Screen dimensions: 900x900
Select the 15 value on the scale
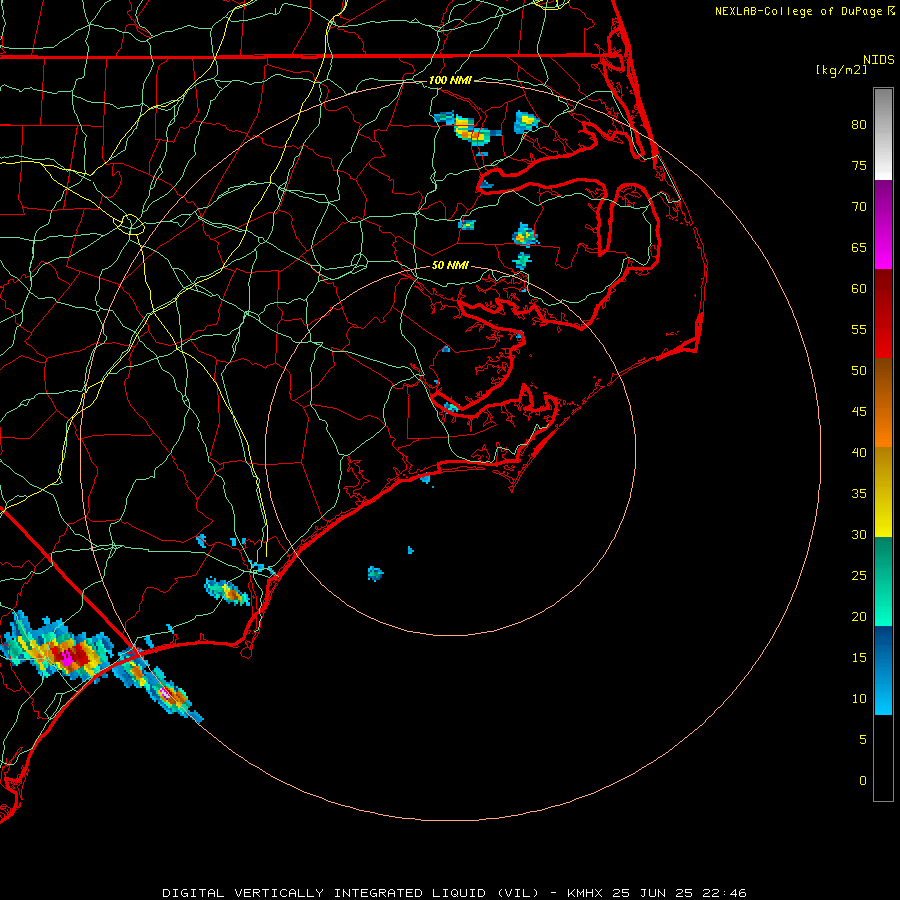coord(859,657)
